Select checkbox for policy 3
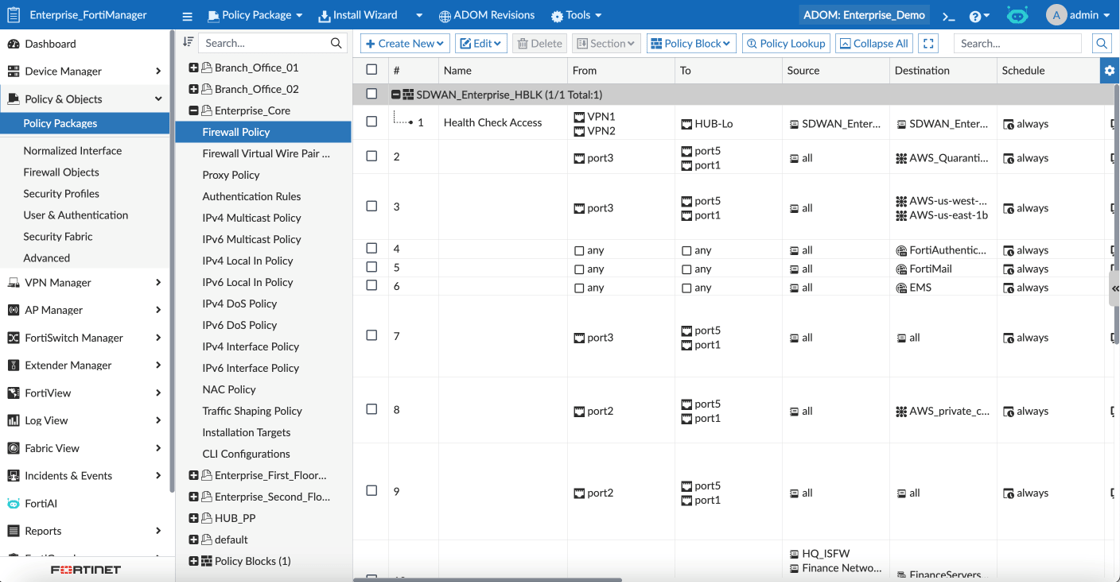The image size is (1120, 582). tap(371, 206)
